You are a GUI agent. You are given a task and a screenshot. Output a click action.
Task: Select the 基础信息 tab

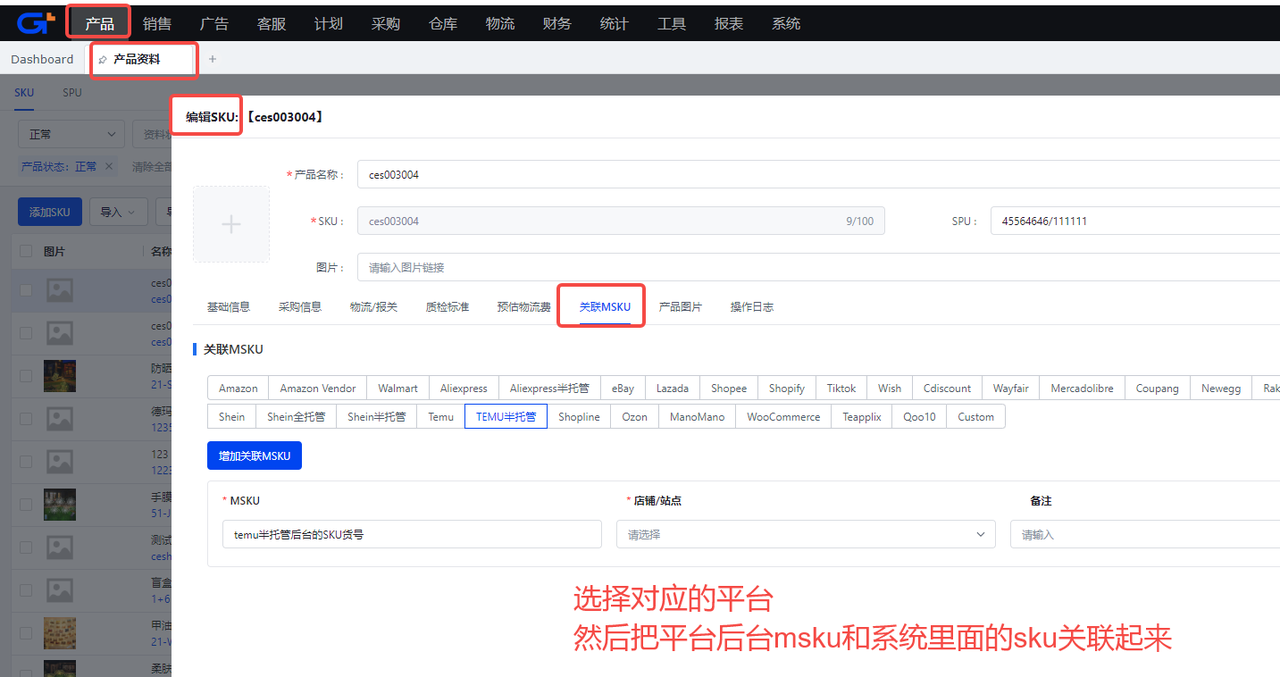228,307
